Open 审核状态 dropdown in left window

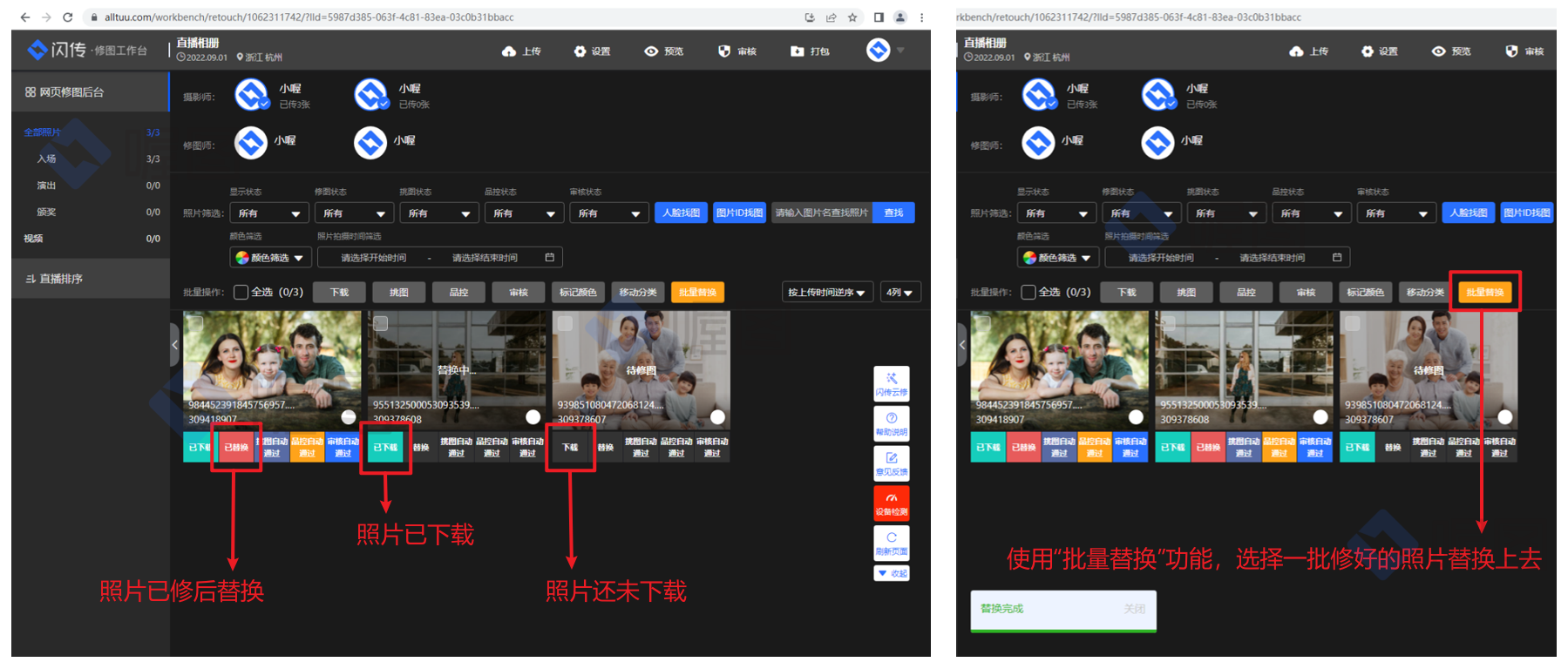click(609, 213)
